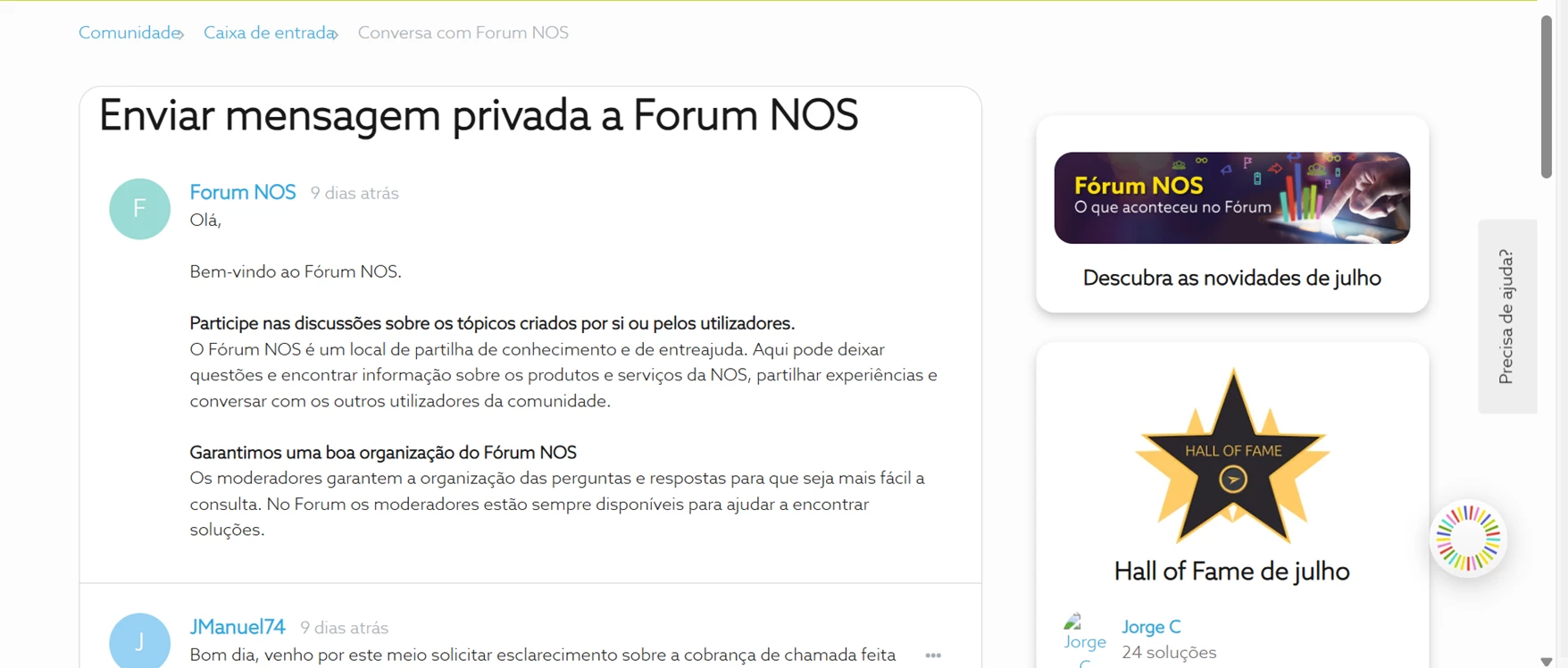Open Forum NOS avatar circle with F
The image size is (1568, 668).
[139, 209]
